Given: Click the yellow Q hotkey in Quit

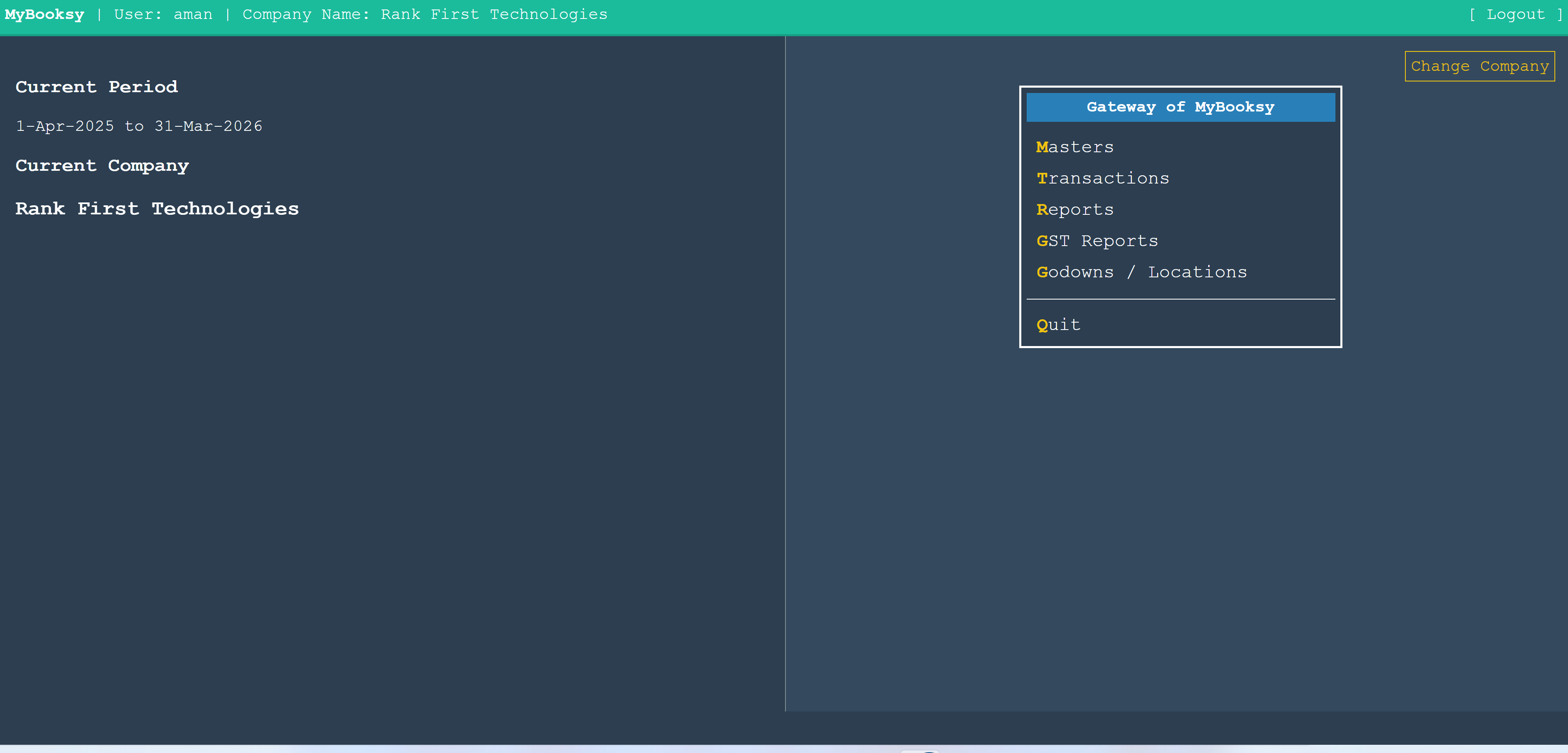Looking at the screenshot, I should click(1043, 324).
